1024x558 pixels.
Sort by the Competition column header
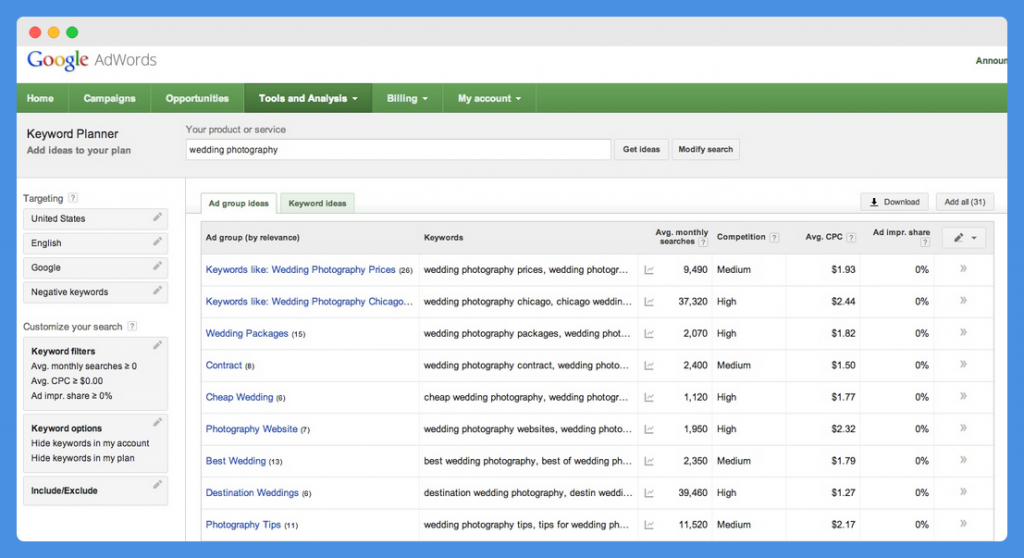coord(741,237)
